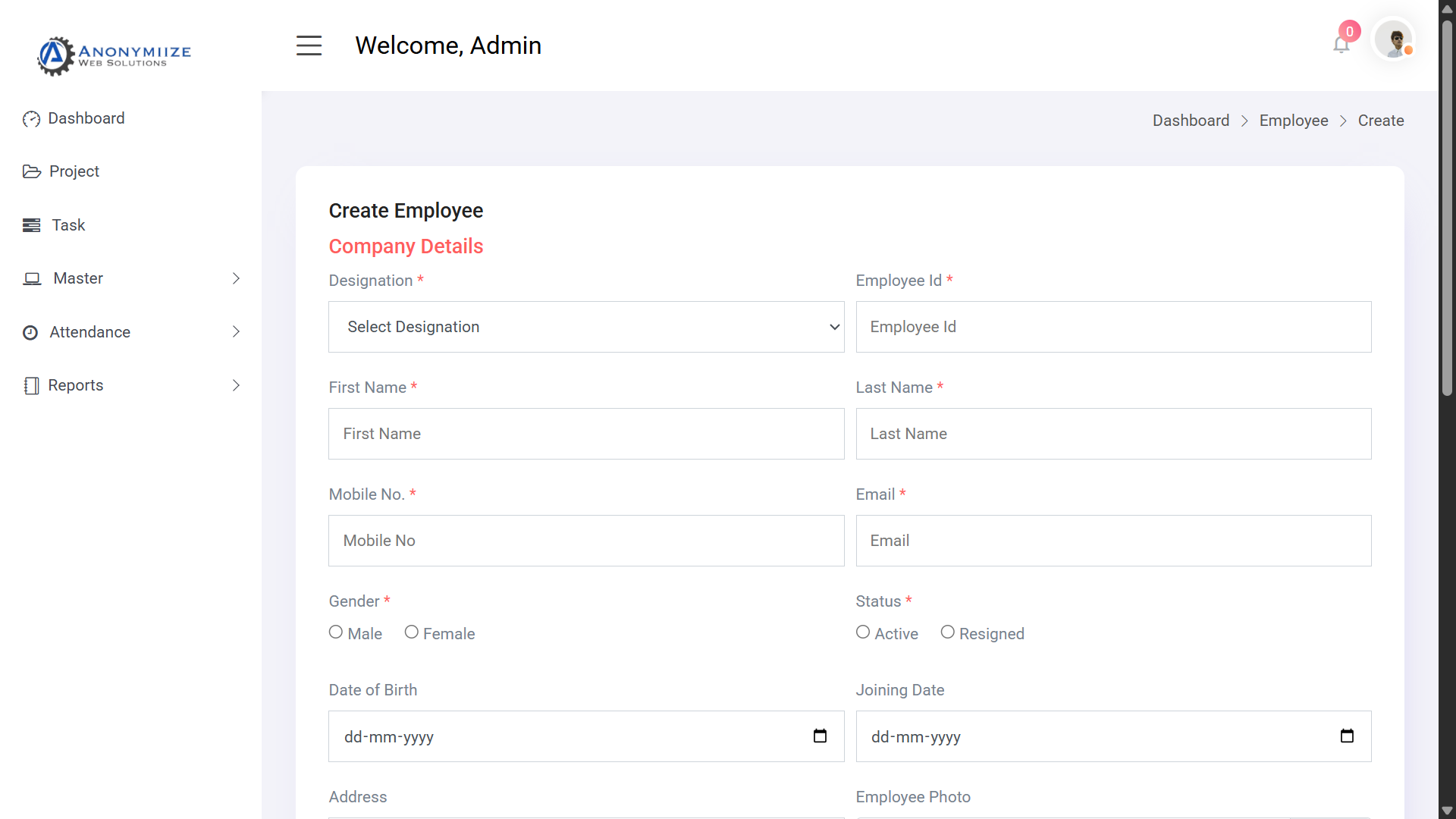Click the Create Employee heading
This screenshot has height=819, width=1456.
(406, 211)
